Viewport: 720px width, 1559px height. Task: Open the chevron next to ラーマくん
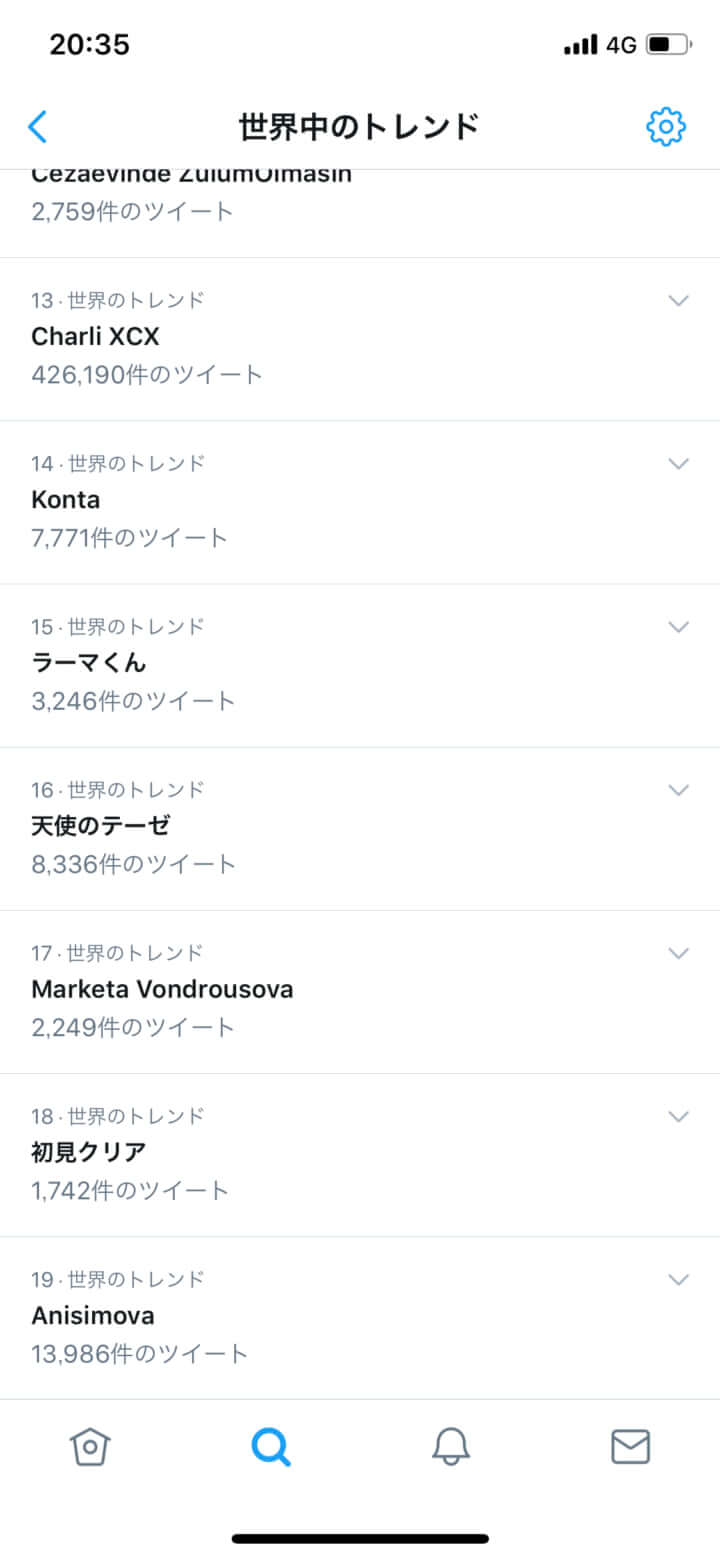[678, 626]
